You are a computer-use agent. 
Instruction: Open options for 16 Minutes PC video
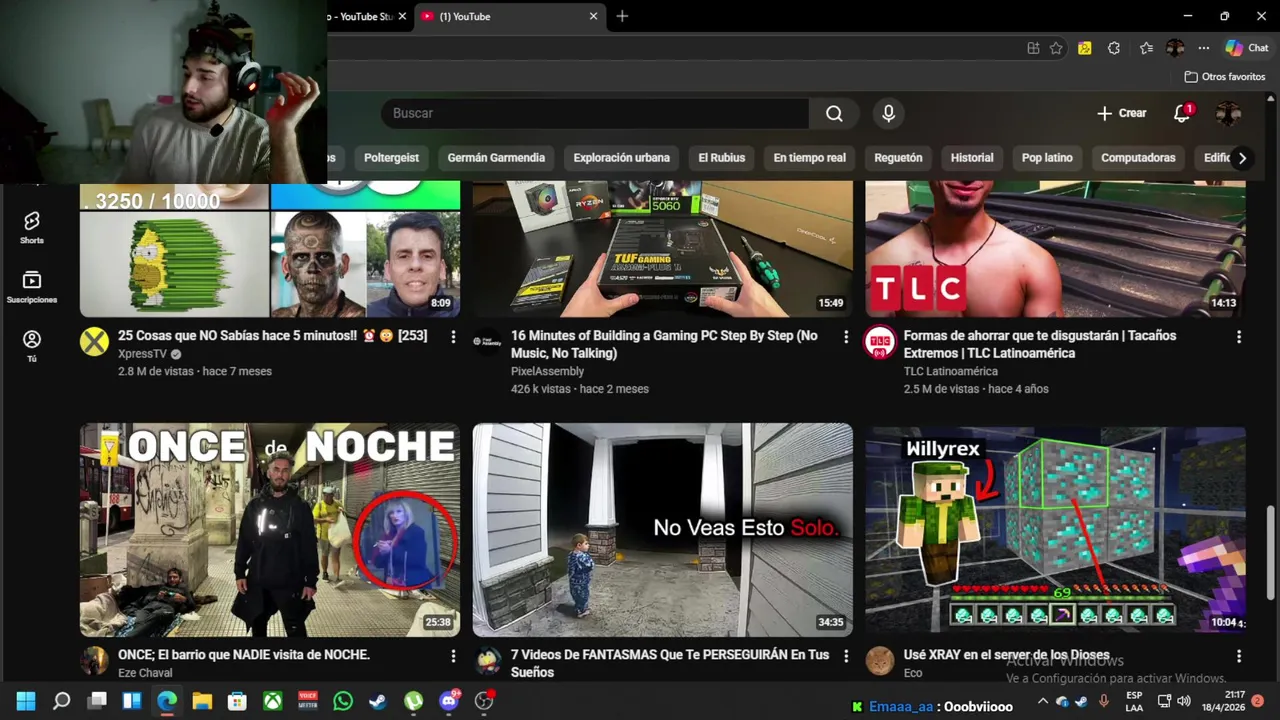point(846,337)
